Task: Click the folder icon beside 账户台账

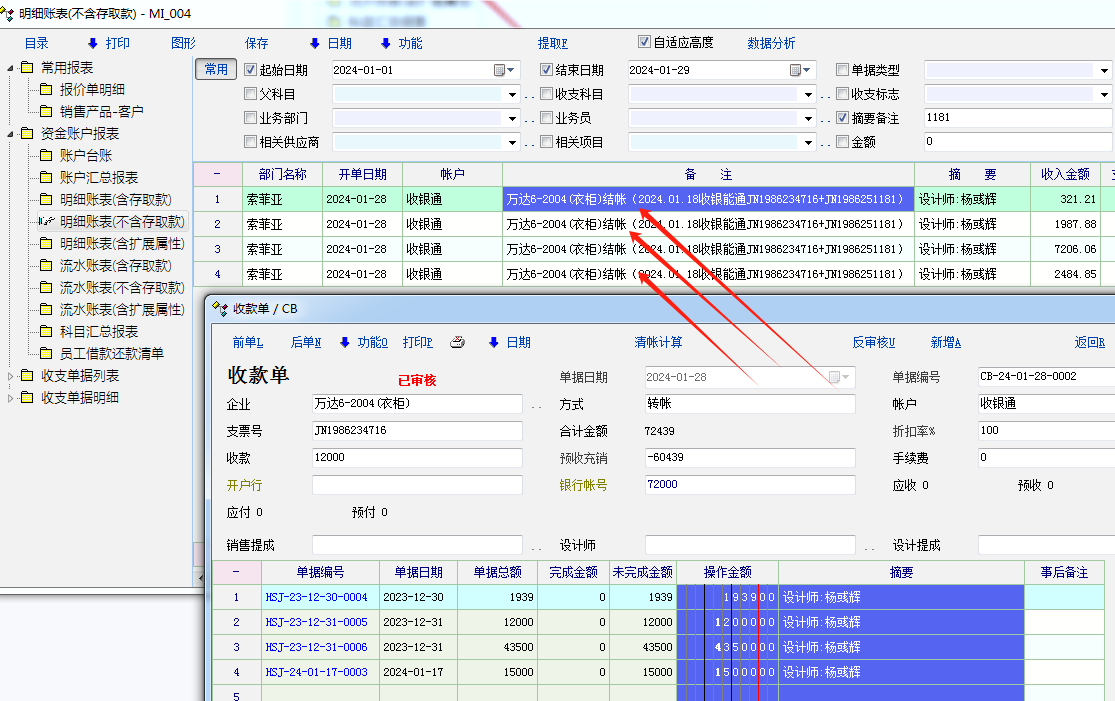Action: [45, 156]
